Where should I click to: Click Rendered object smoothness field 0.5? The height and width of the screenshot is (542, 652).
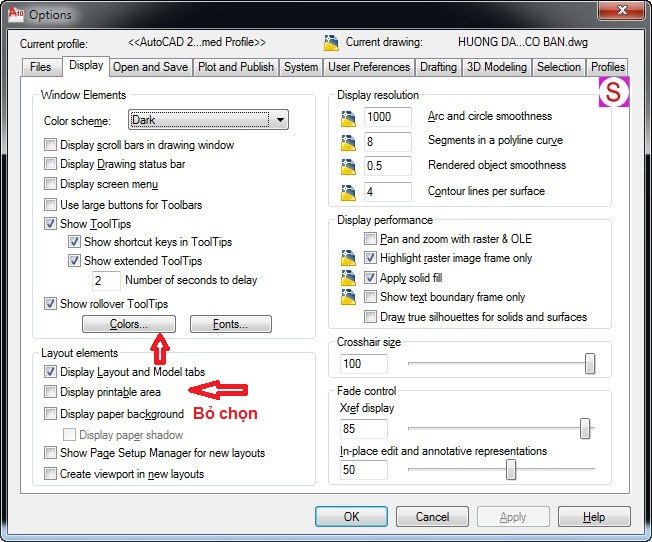tap(388, 166)
